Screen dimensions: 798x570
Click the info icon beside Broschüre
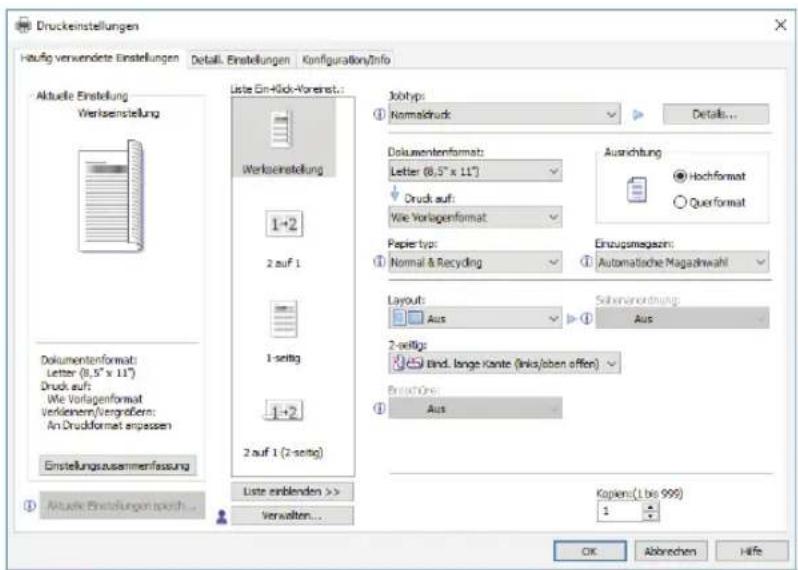tap(380, 409)
